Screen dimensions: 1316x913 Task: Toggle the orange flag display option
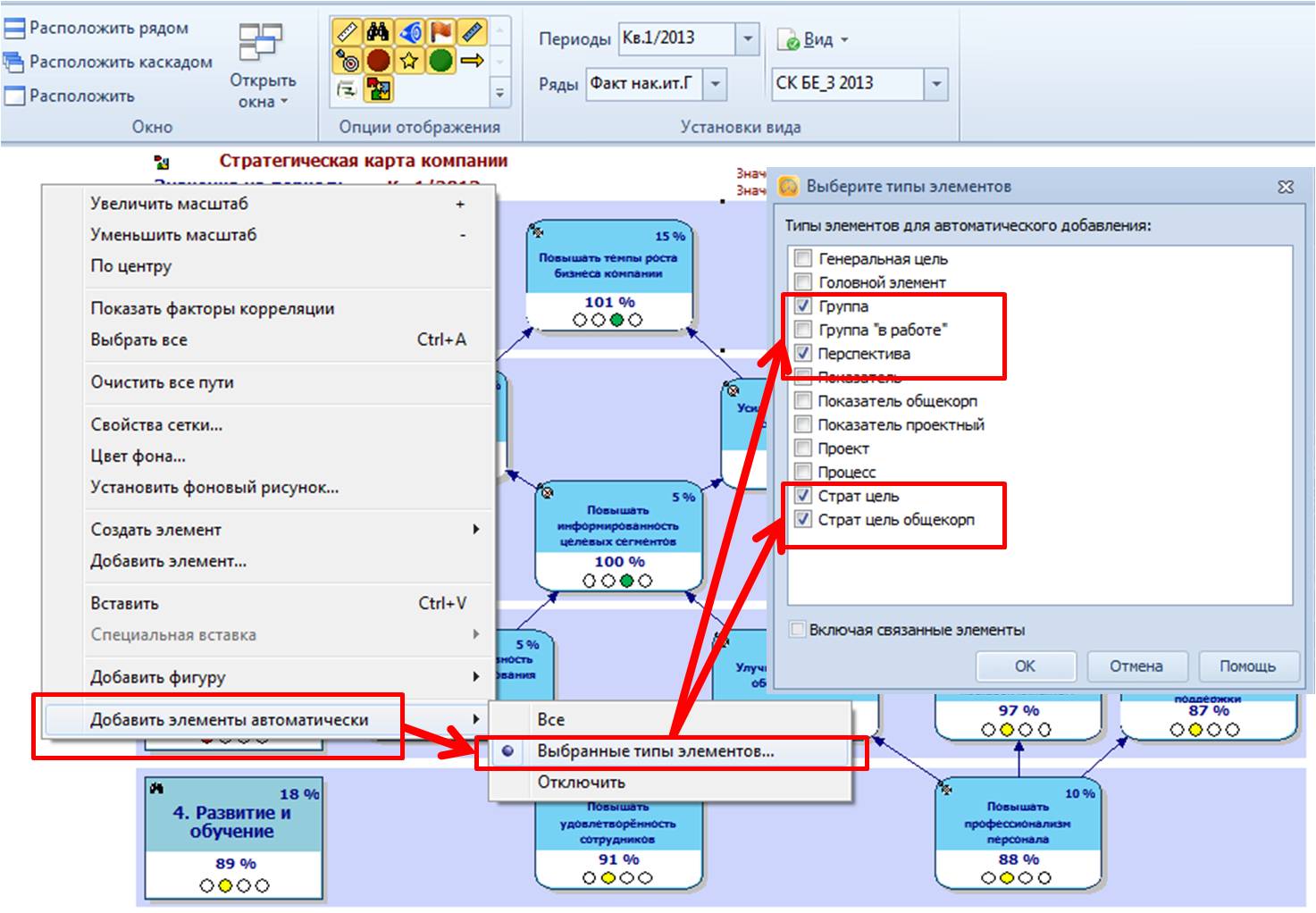[440, 33]
